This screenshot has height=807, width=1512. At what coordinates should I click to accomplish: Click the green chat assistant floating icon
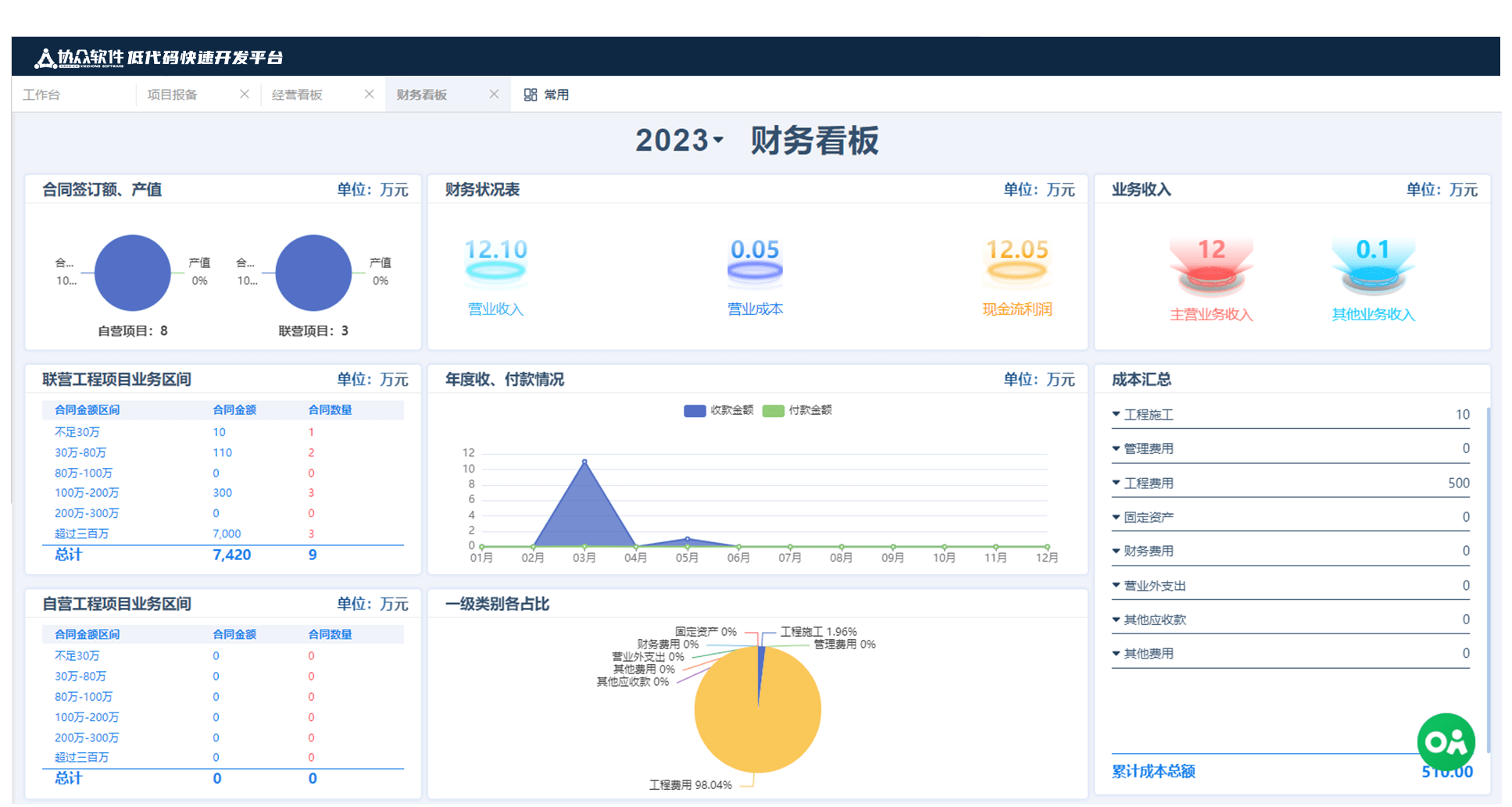click(x=1446, y=741)
